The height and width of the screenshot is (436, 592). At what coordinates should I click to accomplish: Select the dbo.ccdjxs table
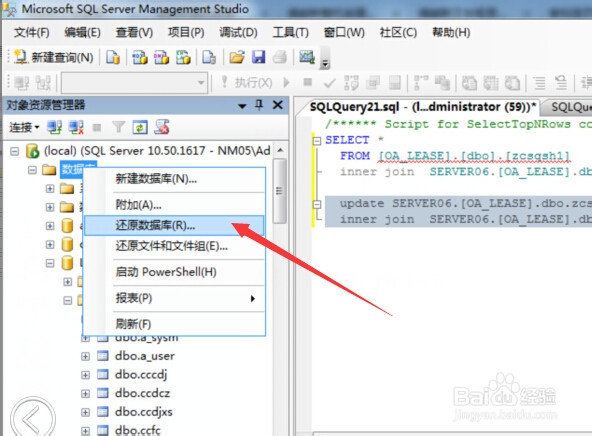143,412
